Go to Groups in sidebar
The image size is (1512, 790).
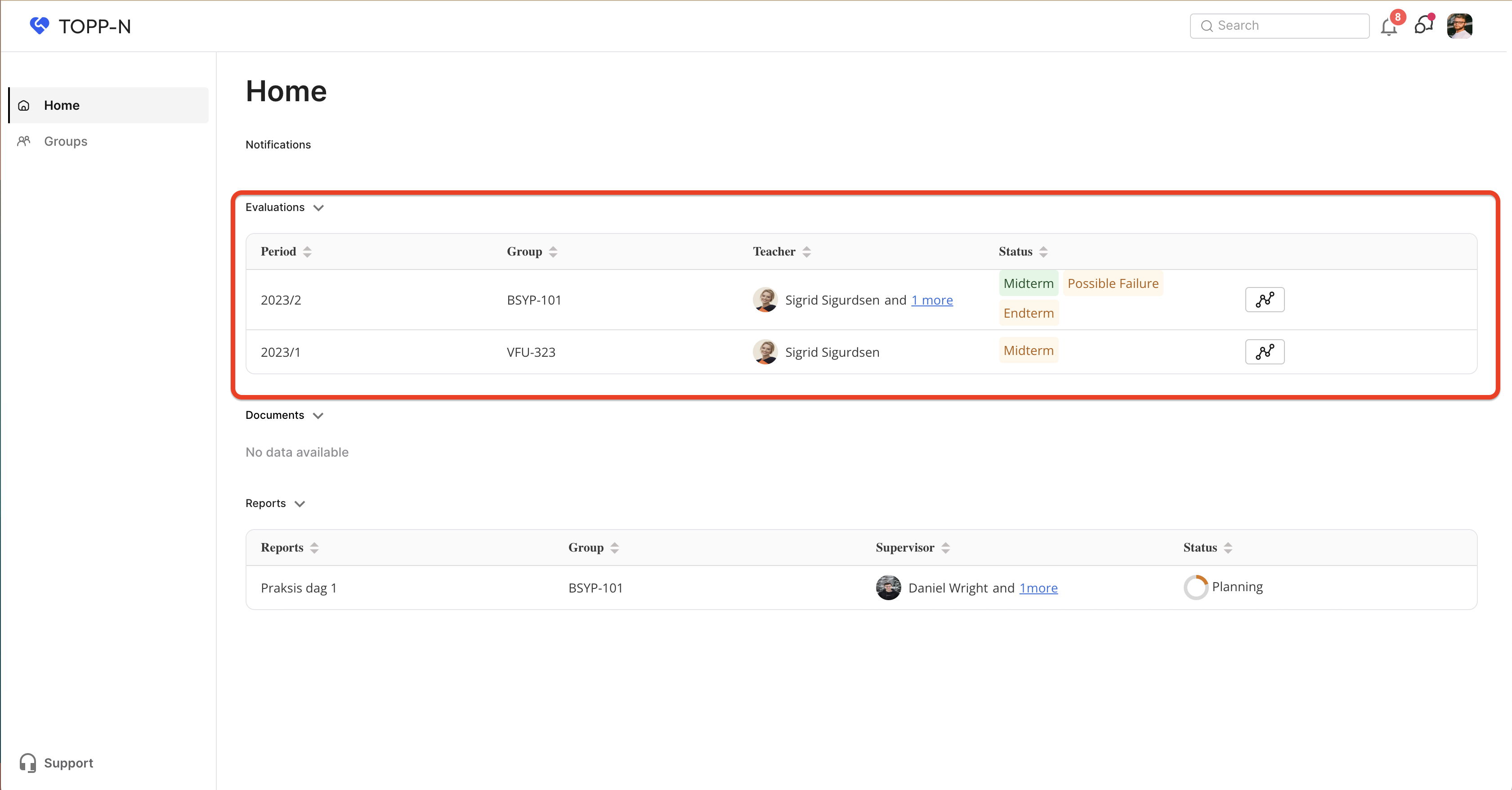point(65,142)
